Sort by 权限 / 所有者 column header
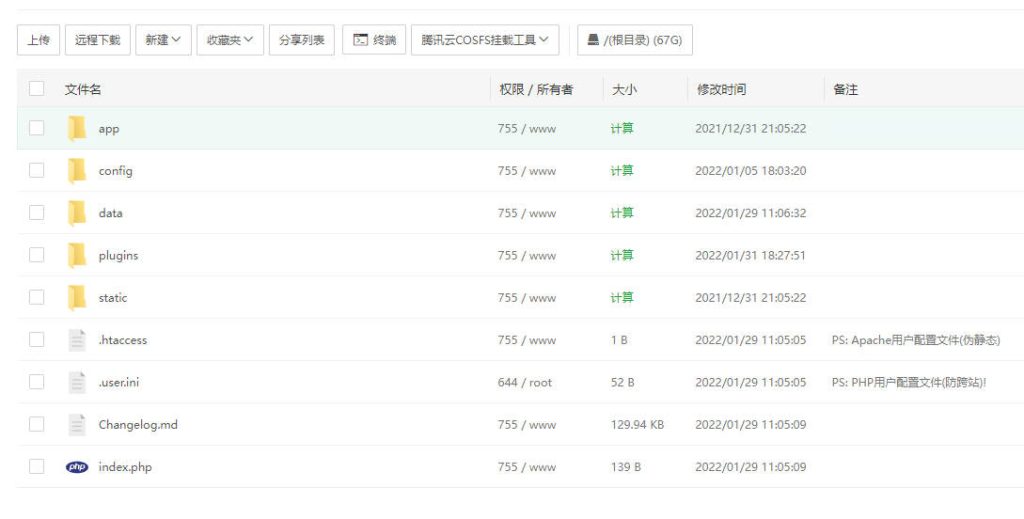Image resolution: width=1024 pixels, height=519 pixels. (536, 89)
